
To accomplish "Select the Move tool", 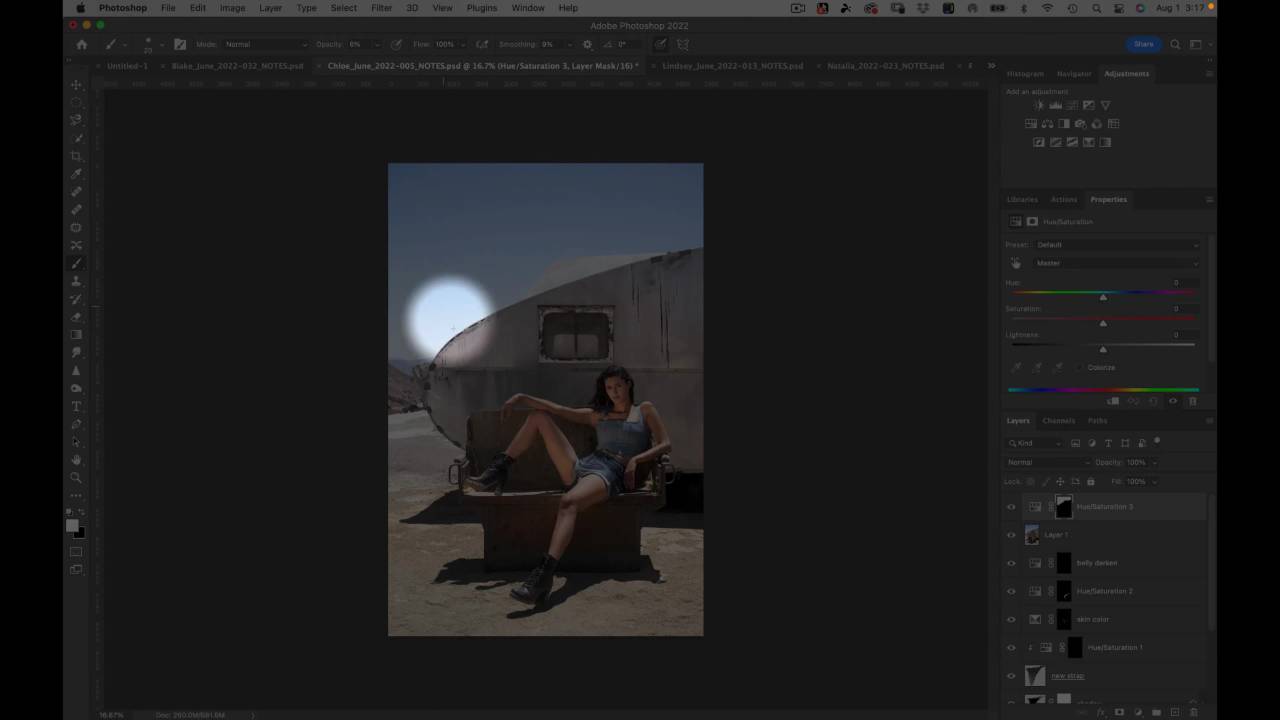I will [76, 85].
